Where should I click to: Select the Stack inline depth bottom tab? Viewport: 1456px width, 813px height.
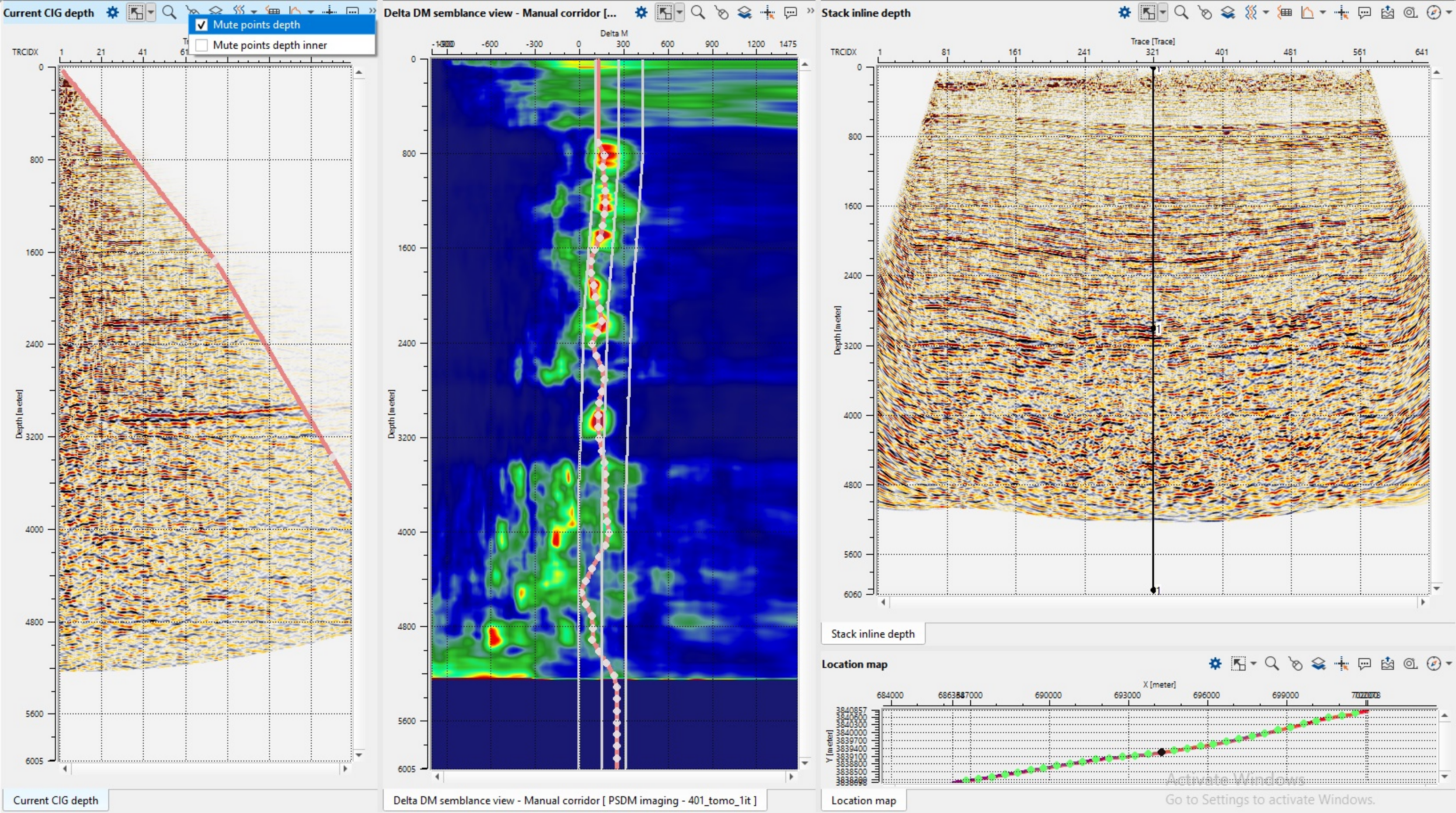(x=873, y=634)
